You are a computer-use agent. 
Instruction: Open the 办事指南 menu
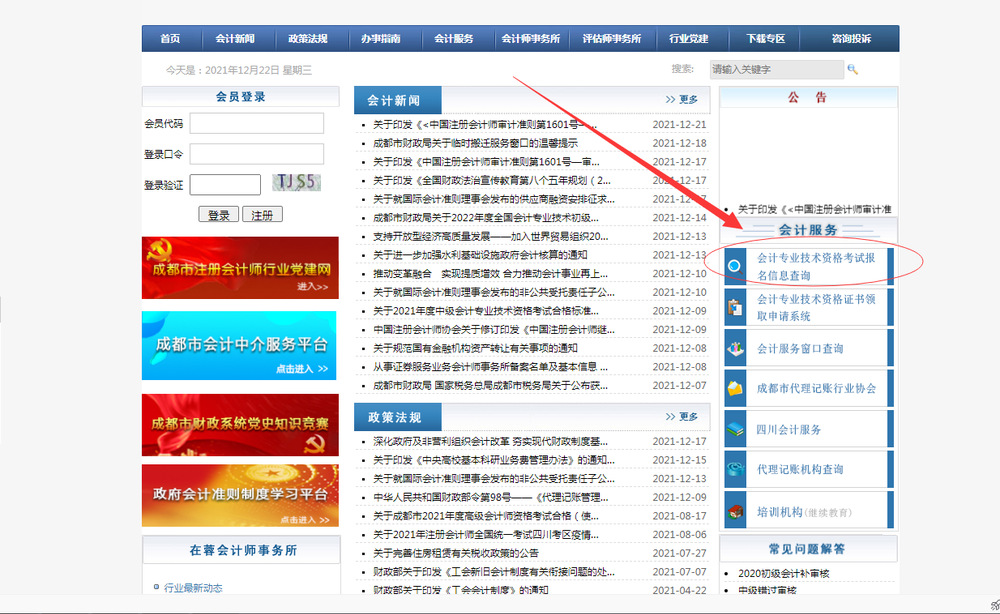click(x=380, y=38)
